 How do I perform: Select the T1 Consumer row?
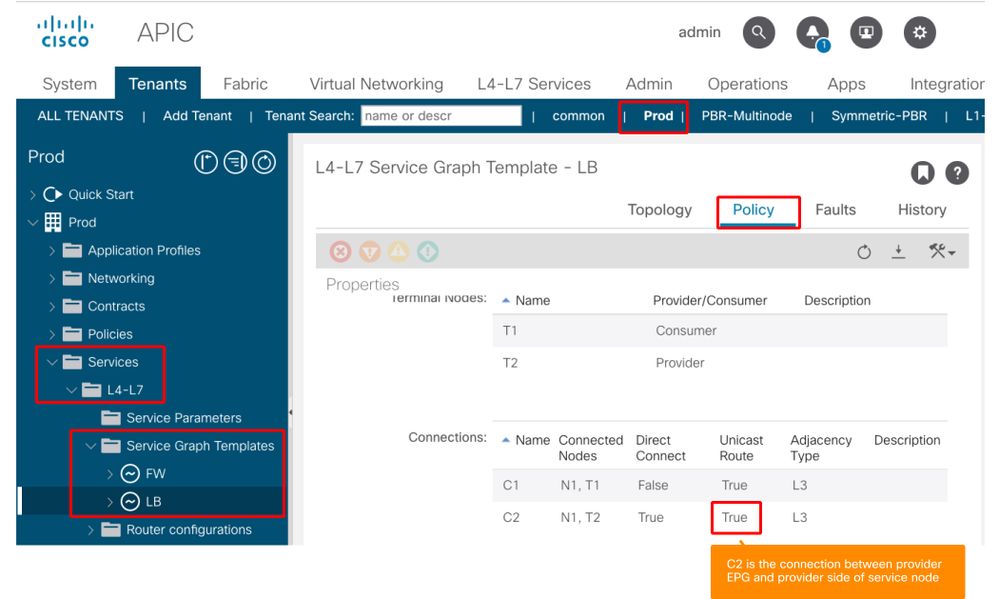pos(720,331)
